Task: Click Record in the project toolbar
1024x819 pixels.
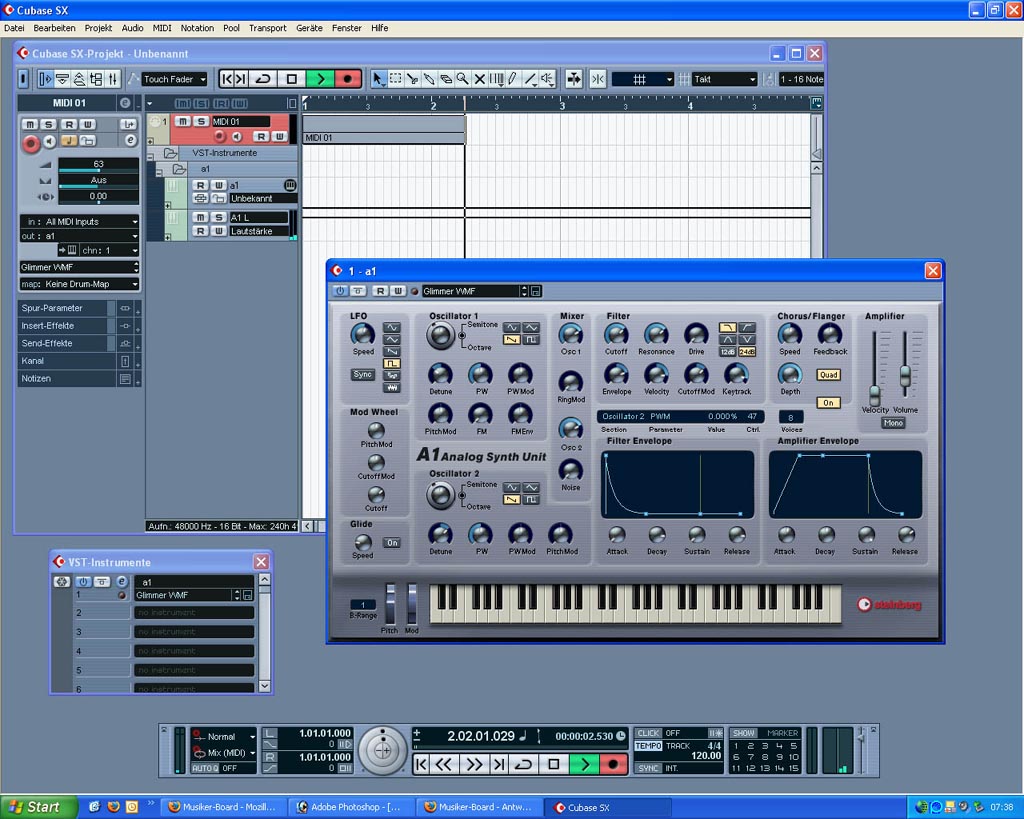Action: point(348,79)
